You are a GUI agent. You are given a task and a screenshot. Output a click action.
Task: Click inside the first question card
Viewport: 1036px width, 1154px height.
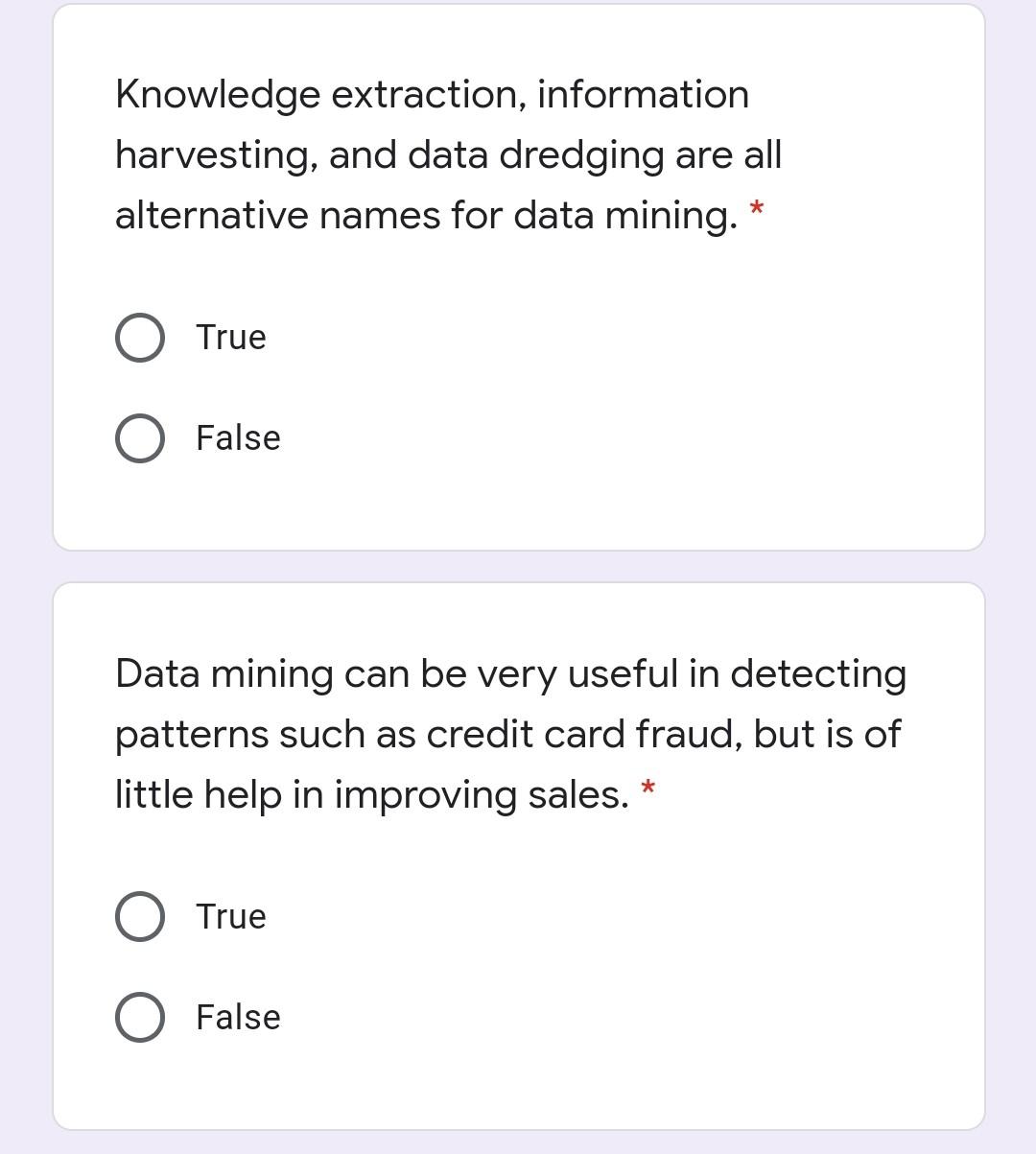[x=518, y=278]
